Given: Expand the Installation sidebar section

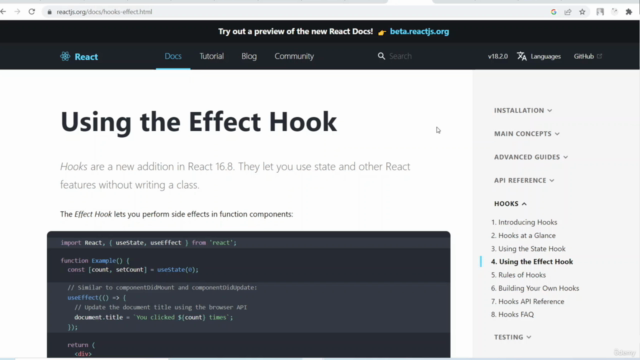Looking at the screenshot, I should point(523,111).
